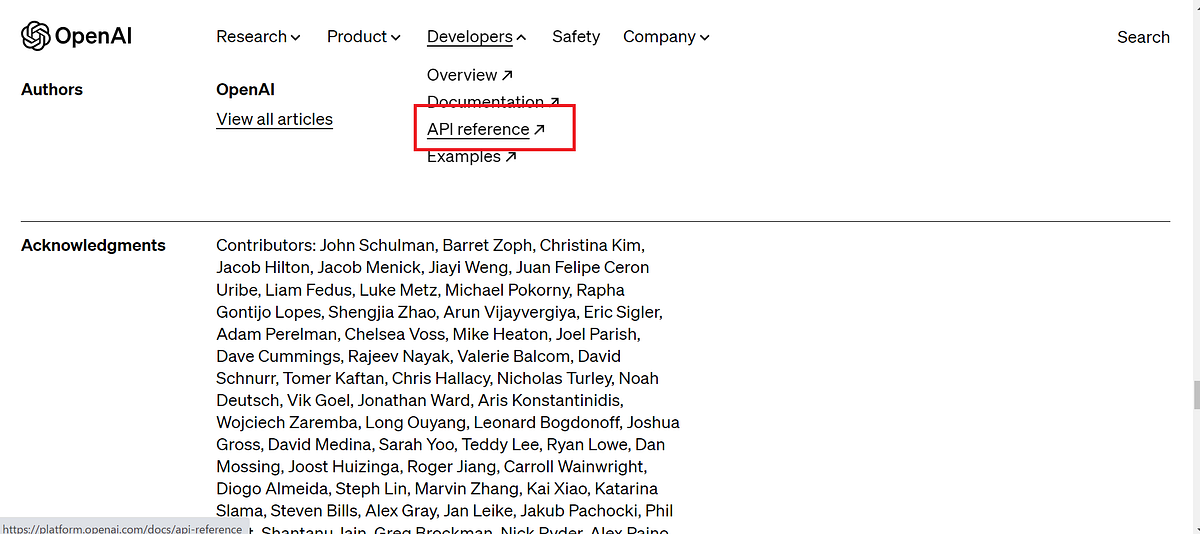This screenshot has width=1200, height=534.
Task: Open Examples in Developers menu
Action: coord(472,156)
